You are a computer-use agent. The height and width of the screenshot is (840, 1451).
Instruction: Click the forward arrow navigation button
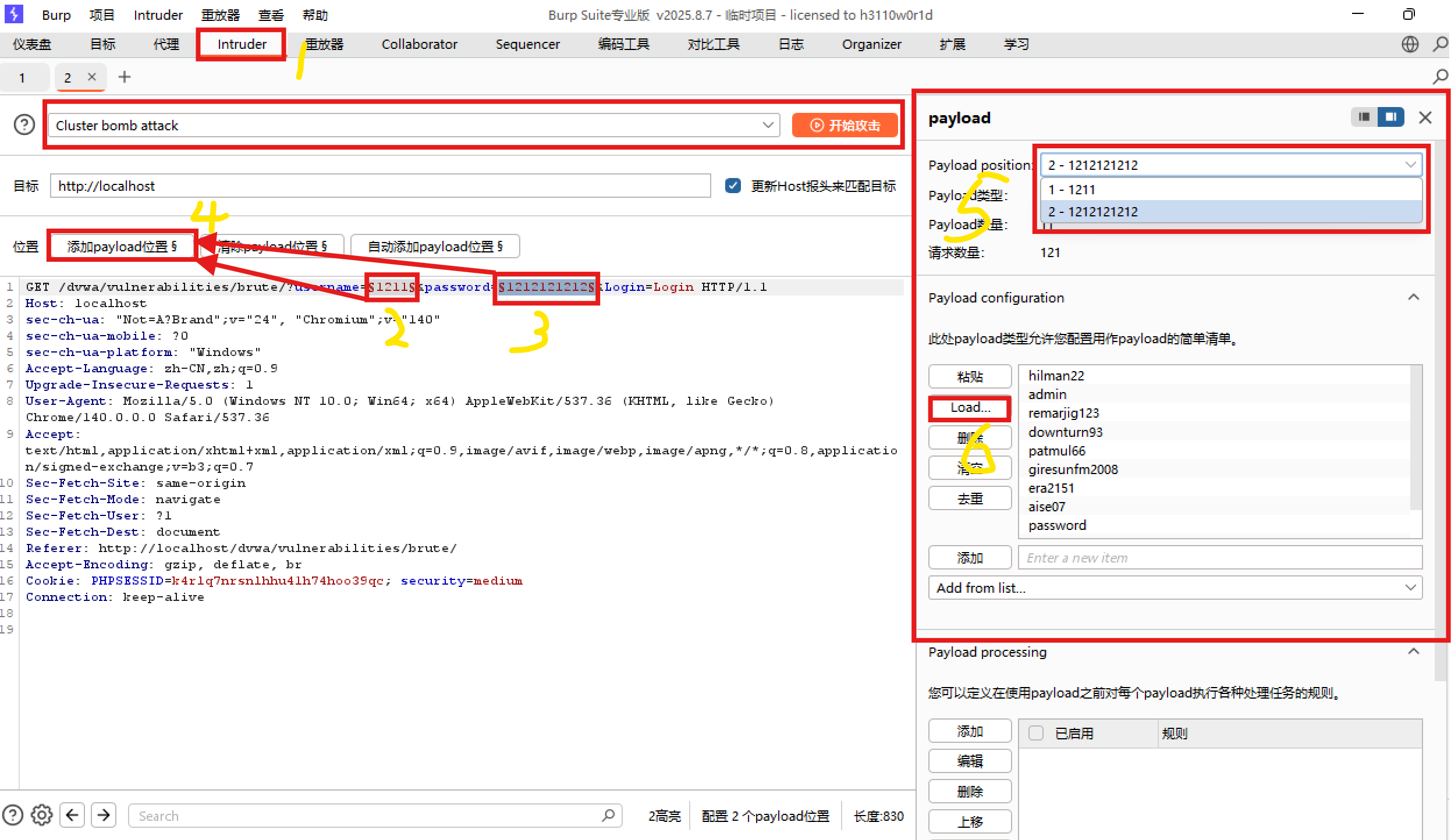coord(104,816)
